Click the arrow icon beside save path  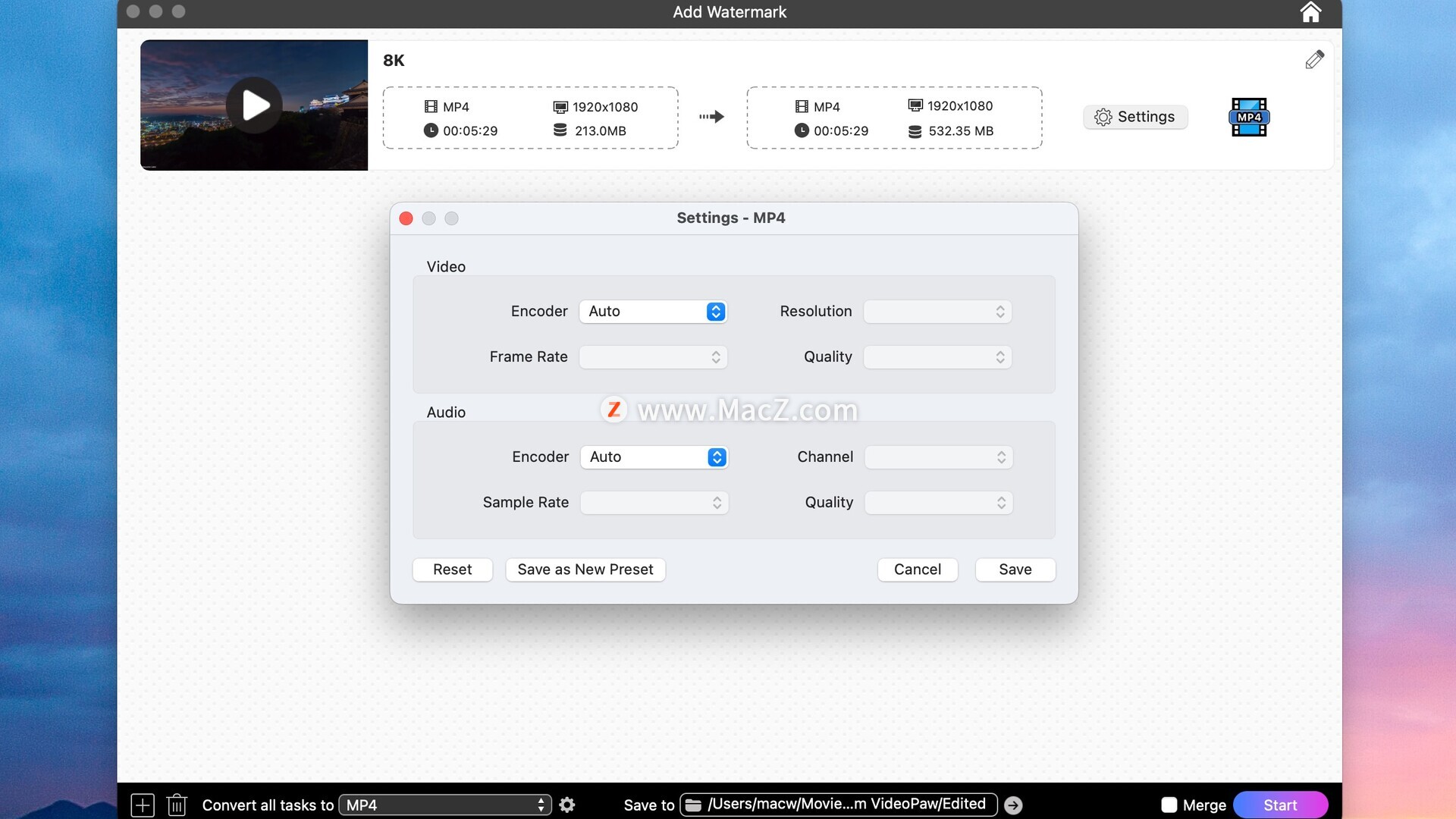(1013, 805)
